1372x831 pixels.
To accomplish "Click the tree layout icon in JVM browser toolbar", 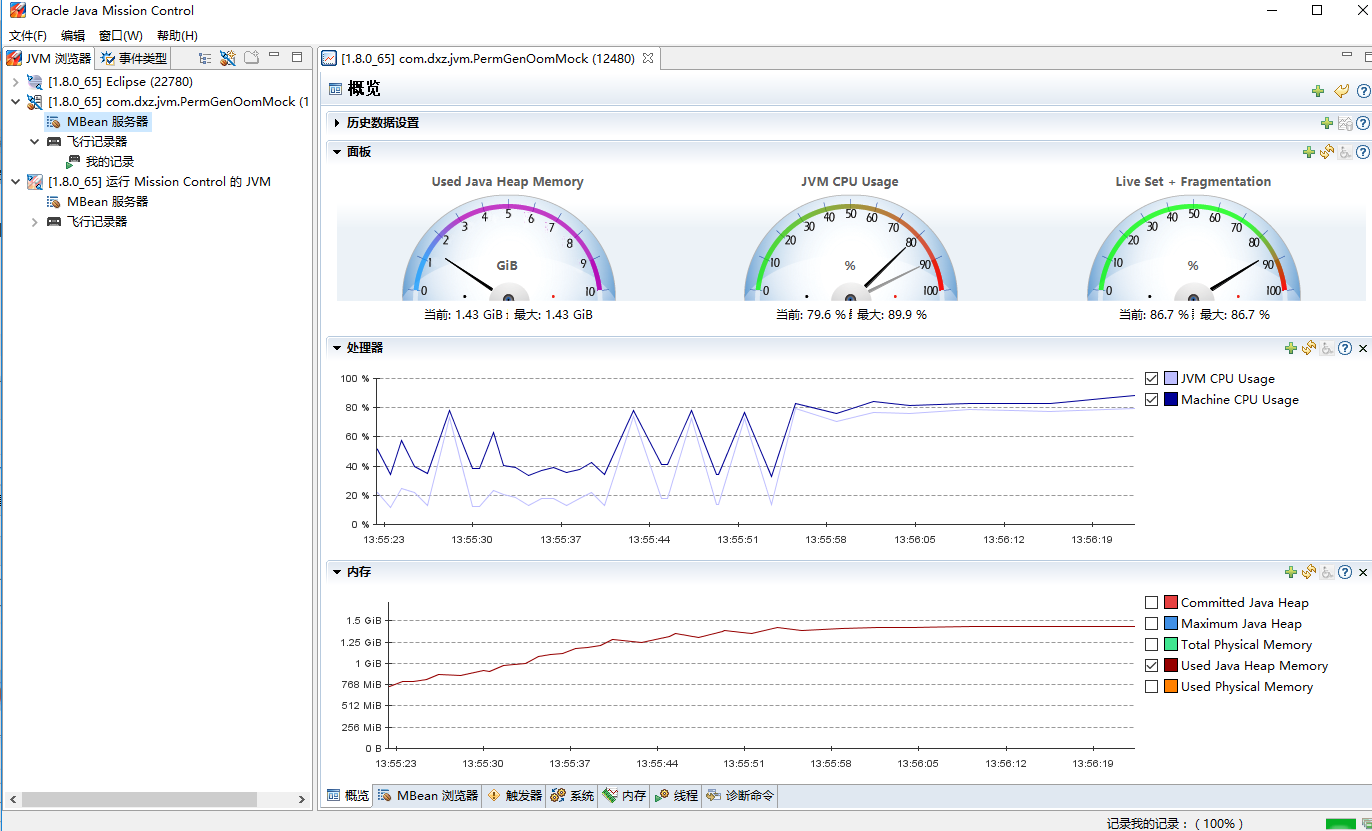I will pyautogui.click(x=205, y=58).
